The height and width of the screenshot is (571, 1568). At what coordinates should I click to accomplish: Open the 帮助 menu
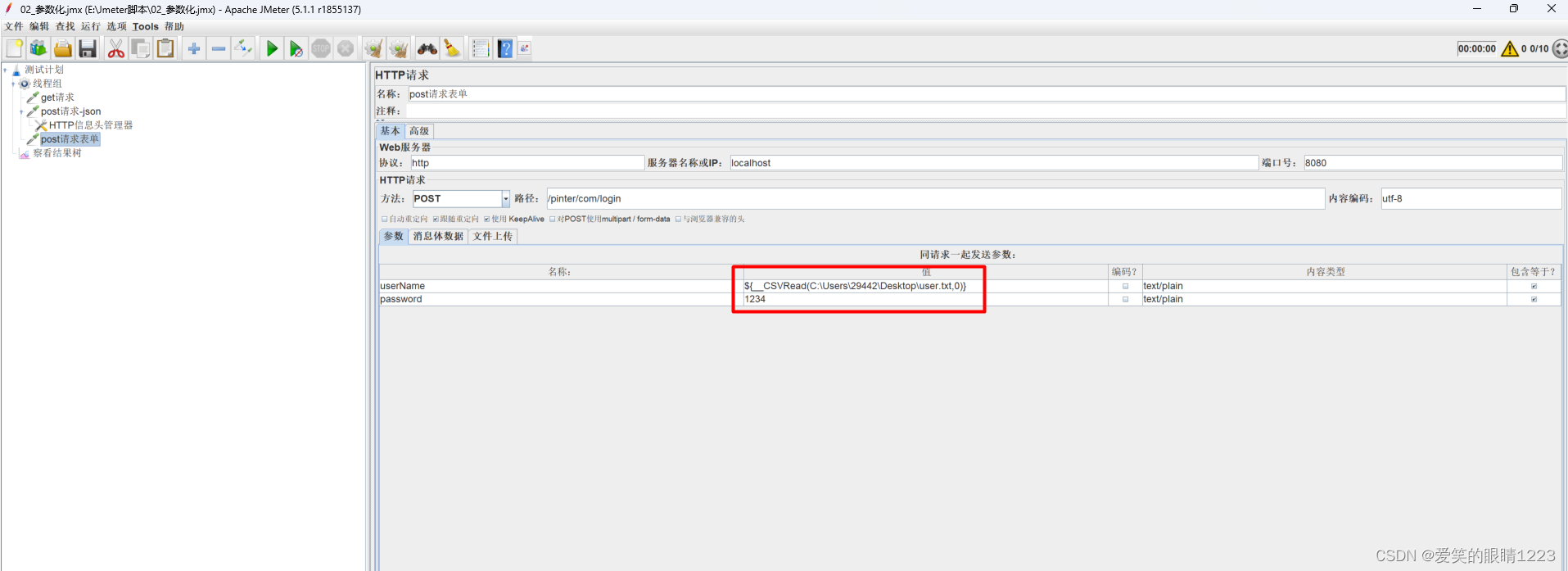click(174, 26)
